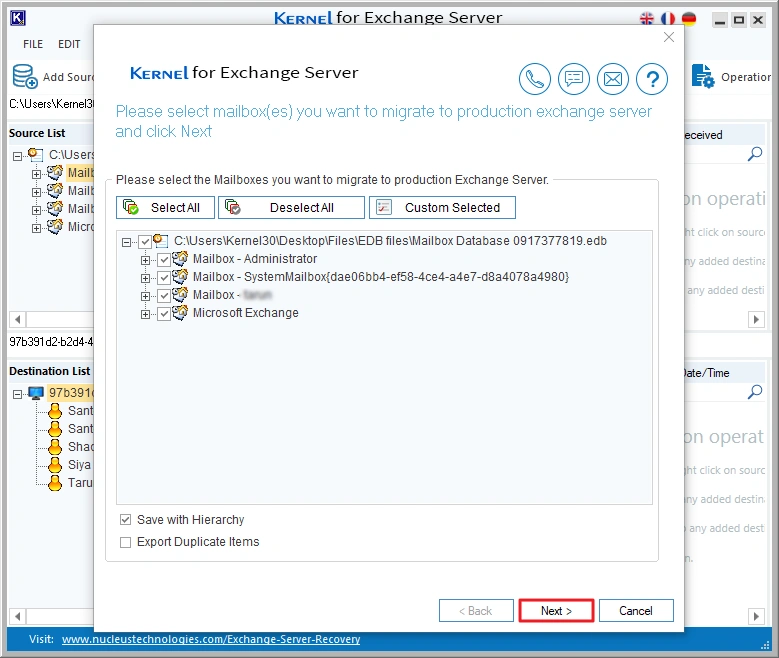Click the Deselect All icon
This screenshot has width=779, height=658.
pyautogui.click(x=233, y=207)
